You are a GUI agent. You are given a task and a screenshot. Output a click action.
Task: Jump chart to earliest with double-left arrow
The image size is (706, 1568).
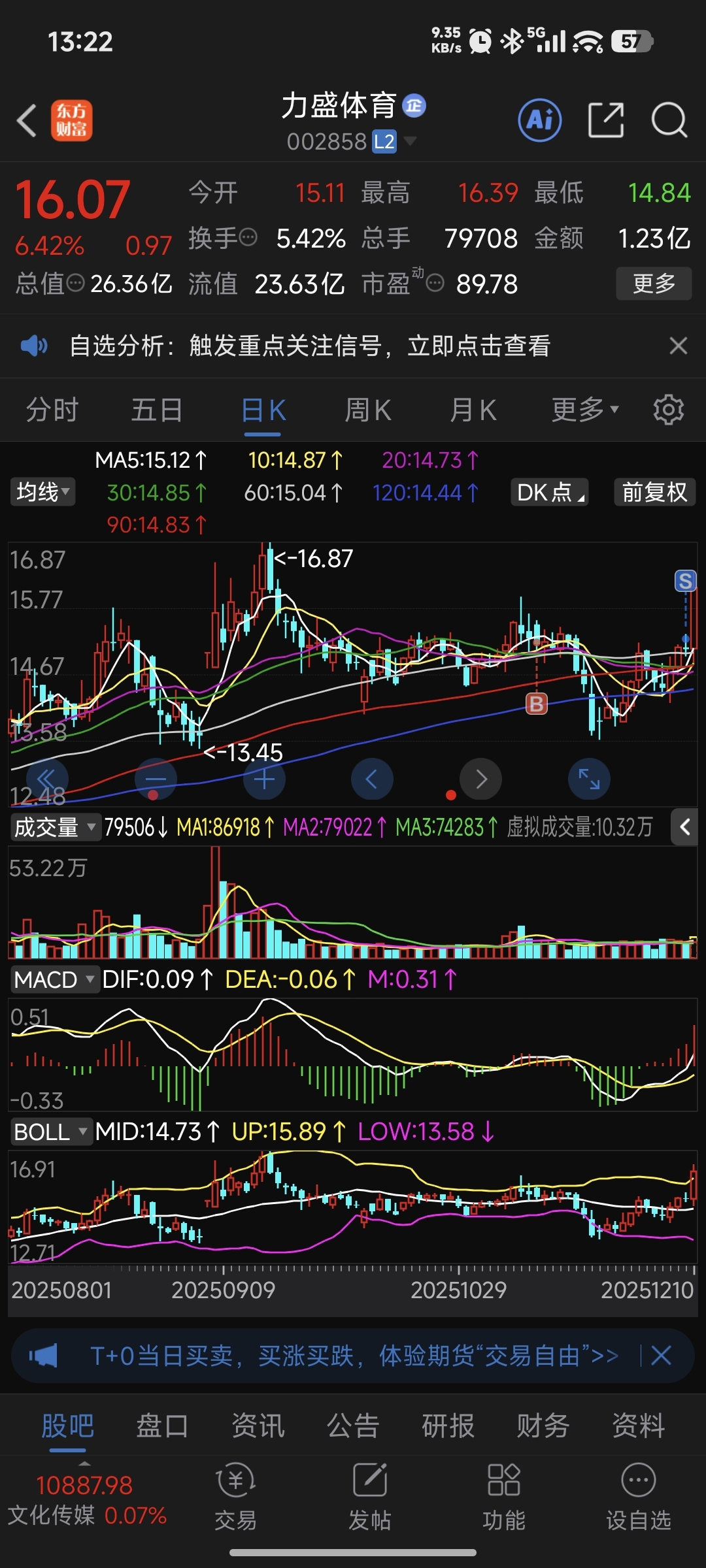[47, 779]
